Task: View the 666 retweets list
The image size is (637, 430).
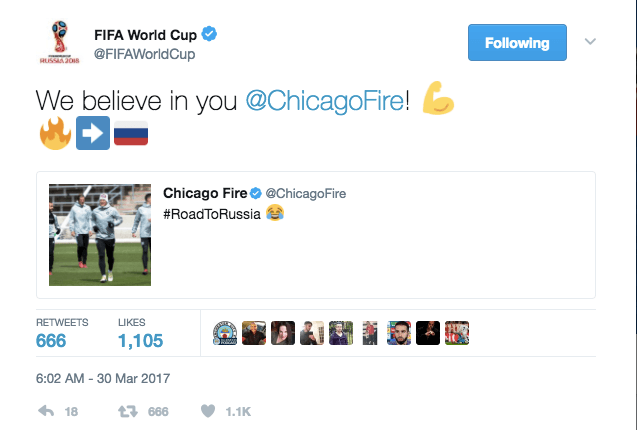Action: point(51,341)
